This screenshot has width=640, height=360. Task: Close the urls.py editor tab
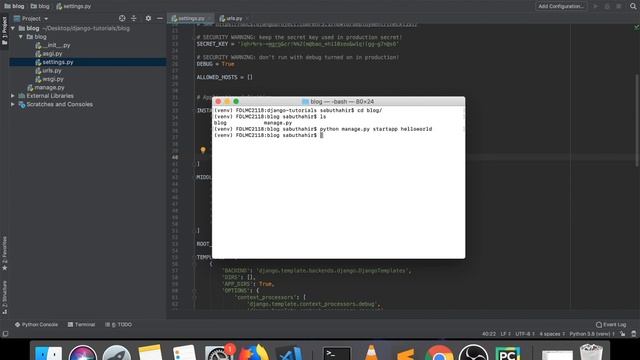[247, 18]
